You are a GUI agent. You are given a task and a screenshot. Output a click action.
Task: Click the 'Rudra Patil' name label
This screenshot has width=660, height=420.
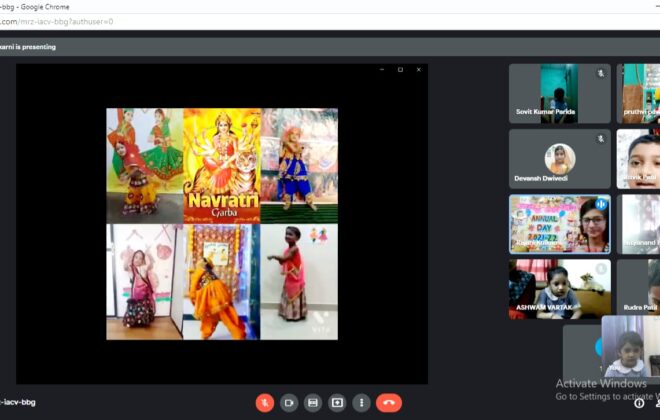coord(640,308)
